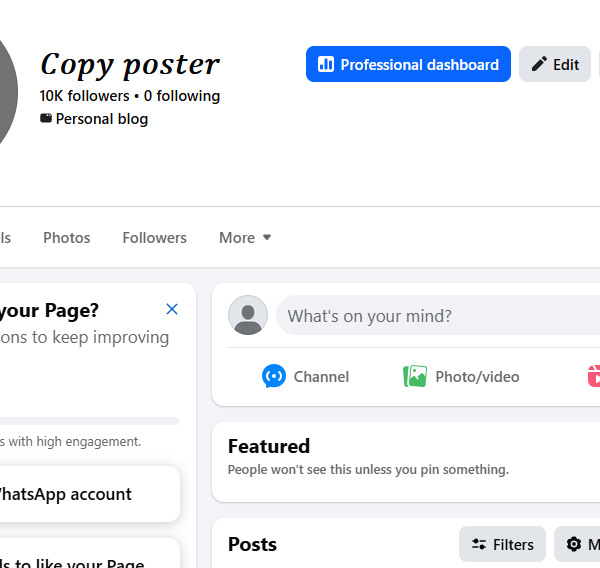
Task: Click the Channel messenger icon
Action: (274, 376)
